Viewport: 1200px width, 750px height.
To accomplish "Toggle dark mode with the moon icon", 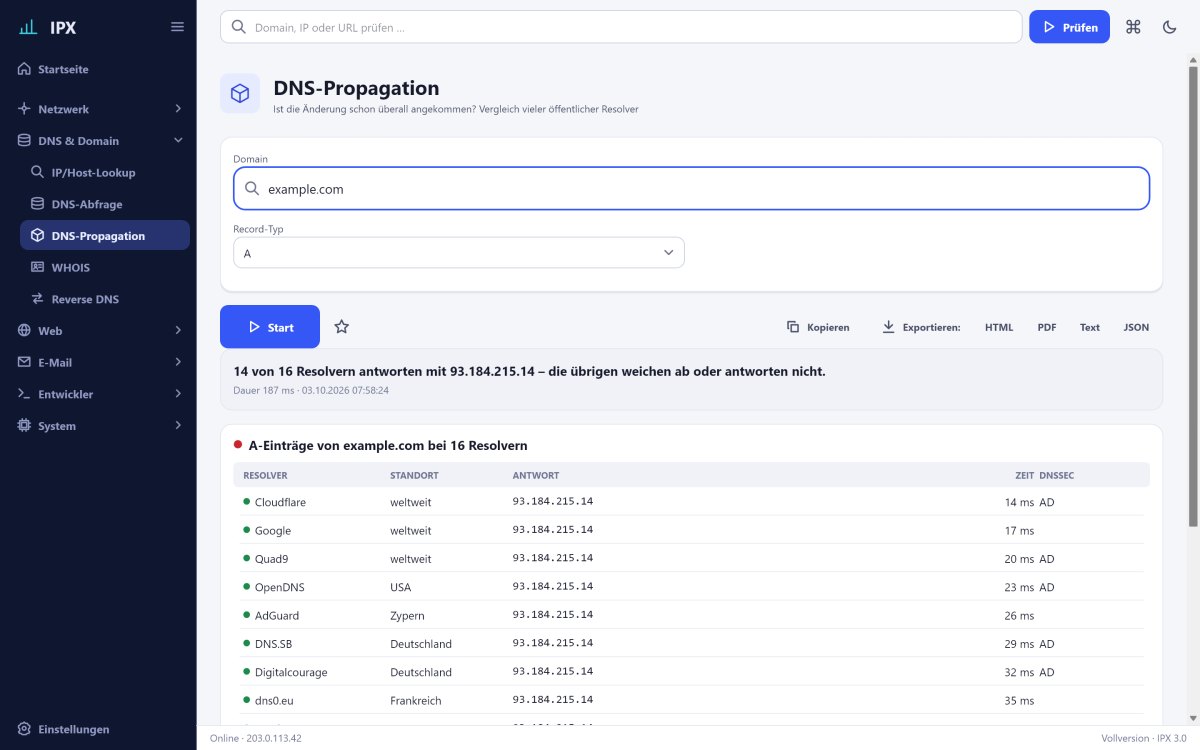I will (1169, 27).
